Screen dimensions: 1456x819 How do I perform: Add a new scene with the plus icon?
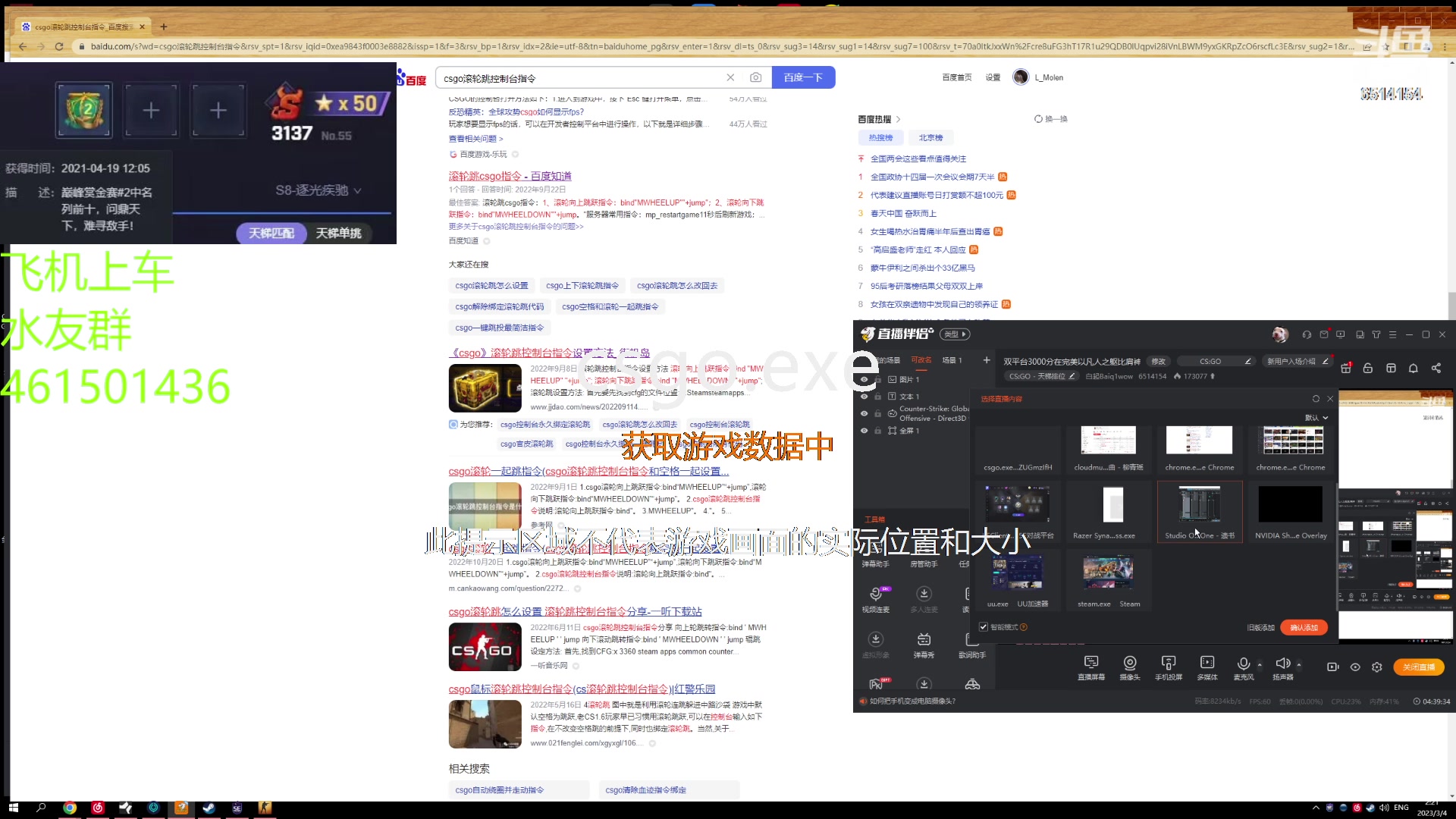(987, 360)
